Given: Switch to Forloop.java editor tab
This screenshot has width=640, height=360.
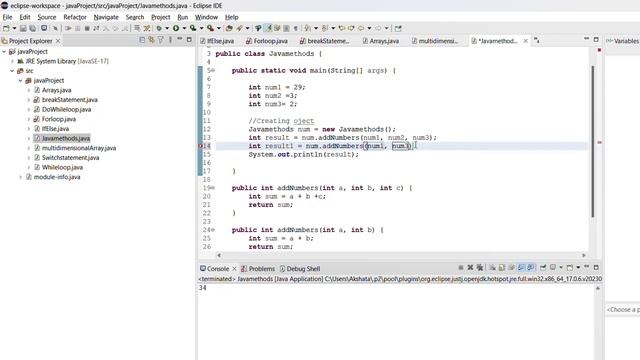Looking at the screenshot, I should coord(267,41).
